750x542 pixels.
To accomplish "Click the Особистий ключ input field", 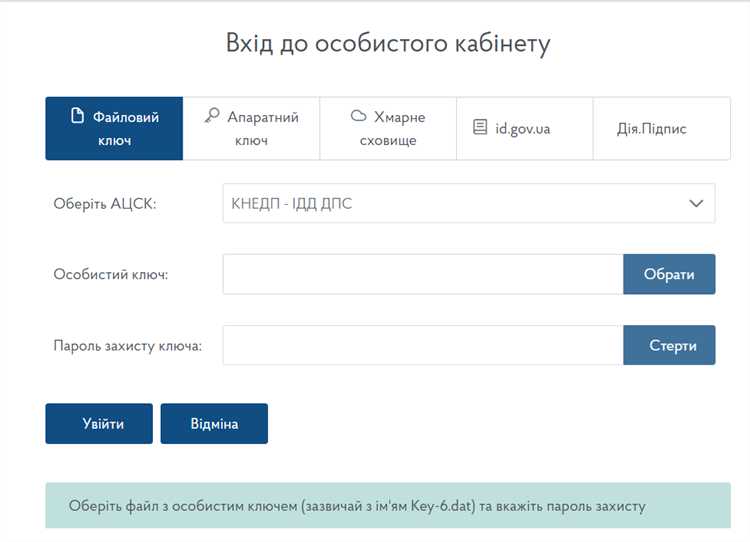I will [423, 274].
